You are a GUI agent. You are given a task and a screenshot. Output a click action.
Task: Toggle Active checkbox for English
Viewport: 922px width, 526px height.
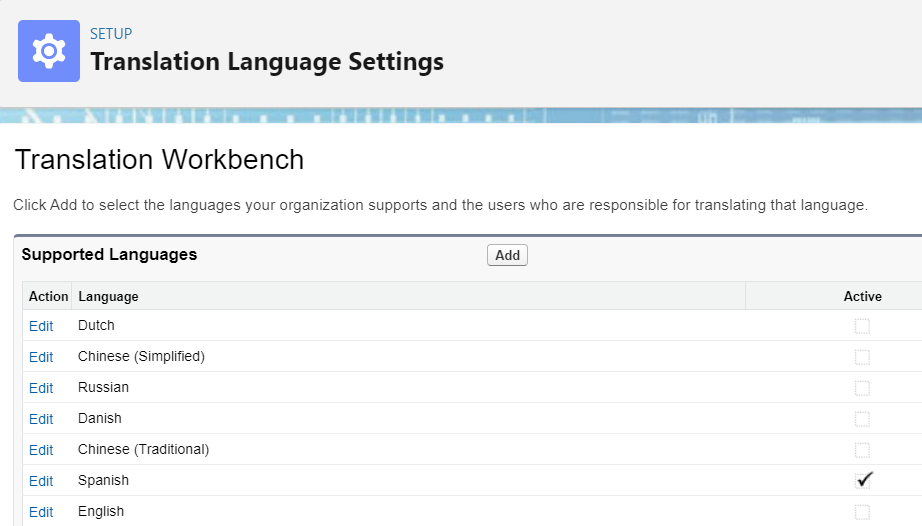click(862, 512)
